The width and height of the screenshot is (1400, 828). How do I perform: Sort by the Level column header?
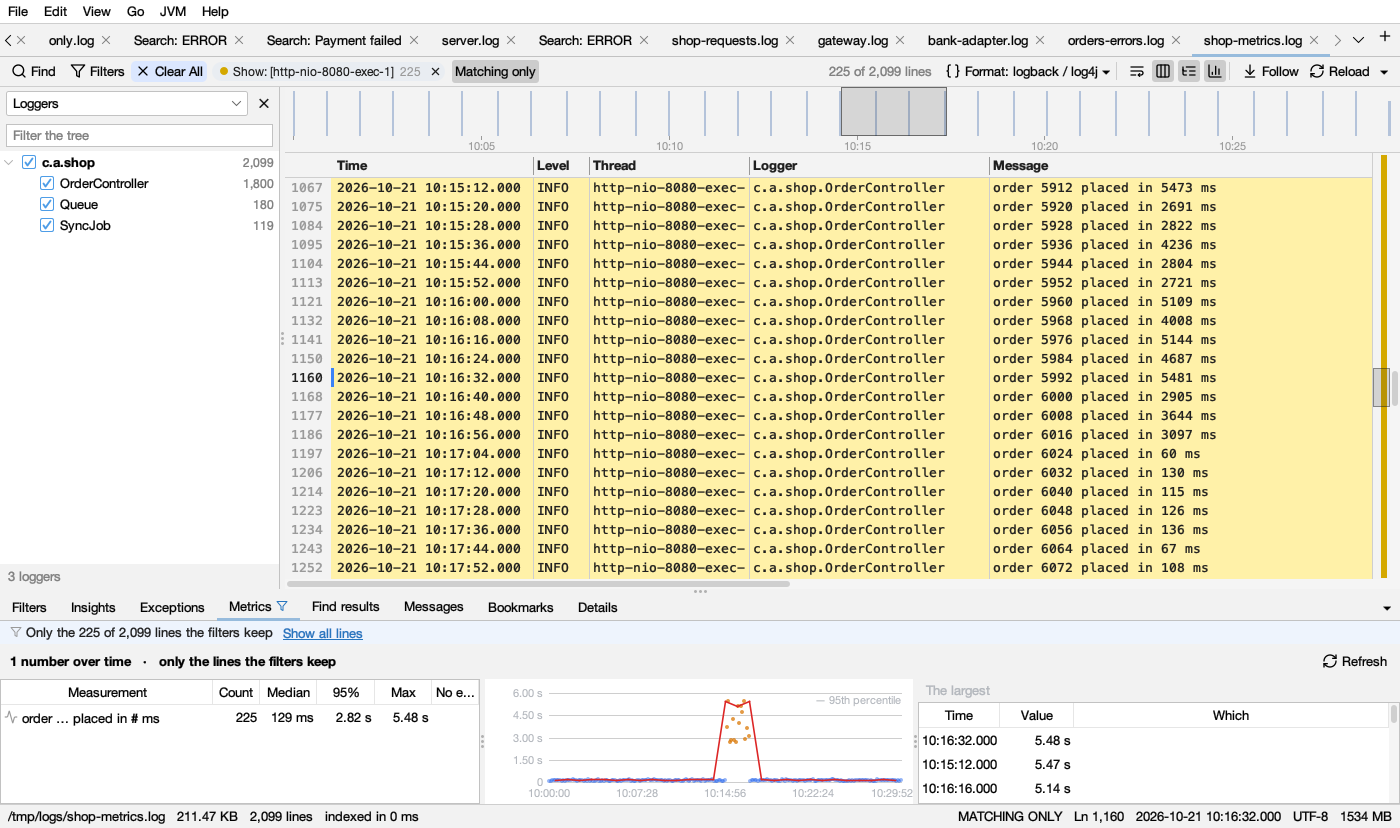(561, 165)
